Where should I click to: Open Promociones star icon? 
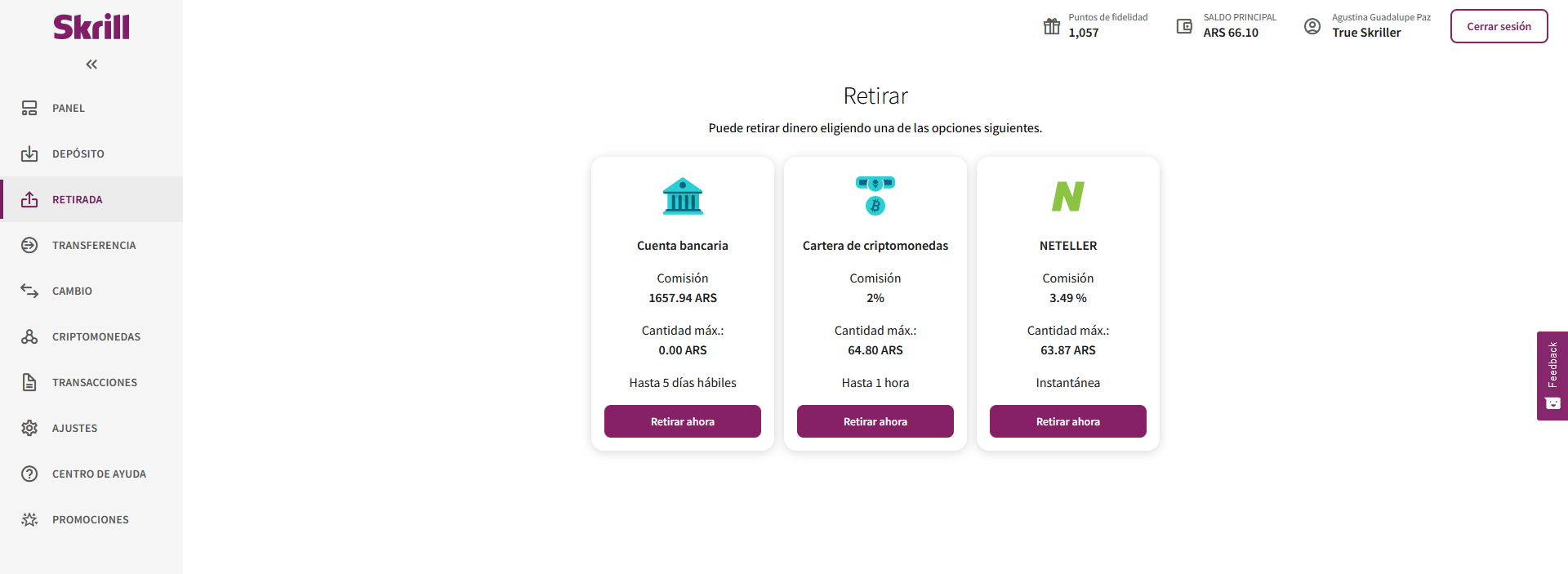[x=29, y=519]
